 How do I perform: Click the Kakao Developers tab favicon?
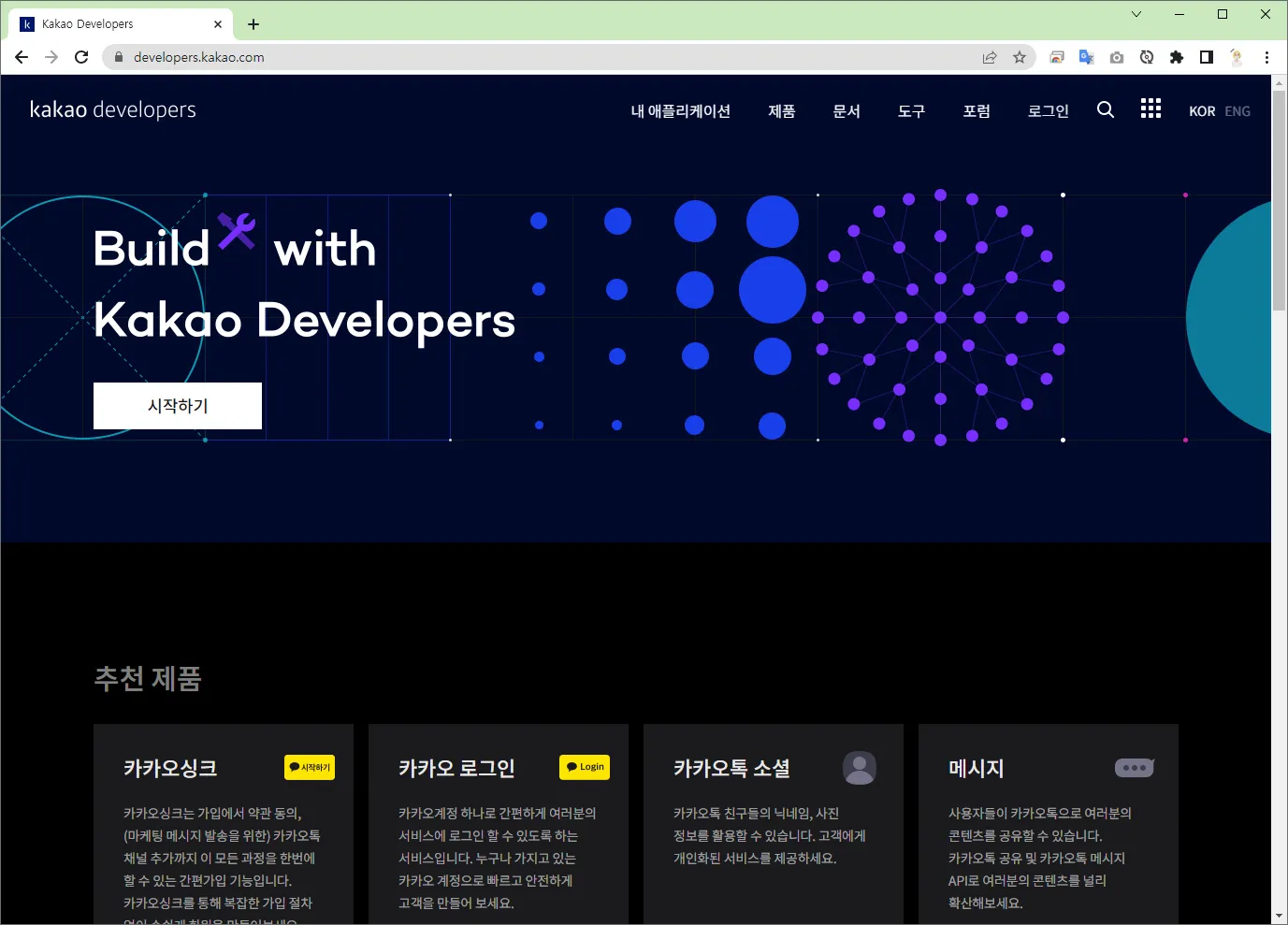27,24
